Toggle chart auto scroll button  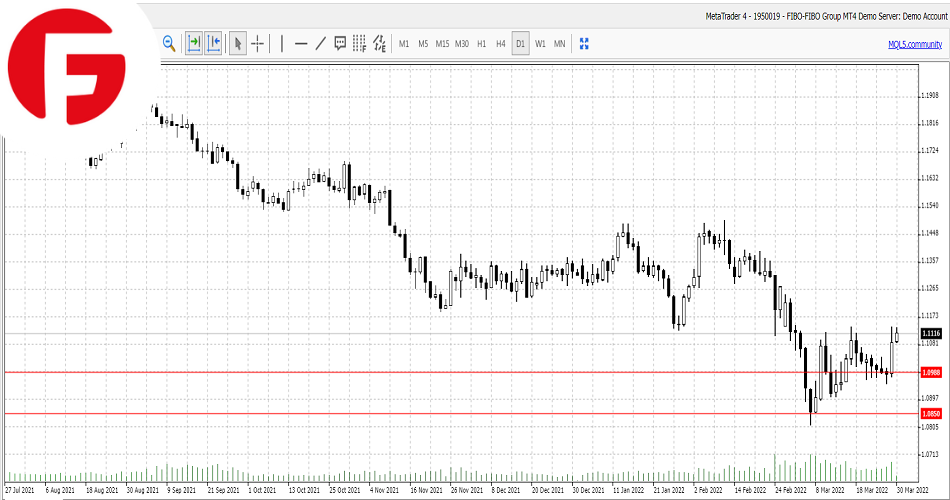point(194,43)
